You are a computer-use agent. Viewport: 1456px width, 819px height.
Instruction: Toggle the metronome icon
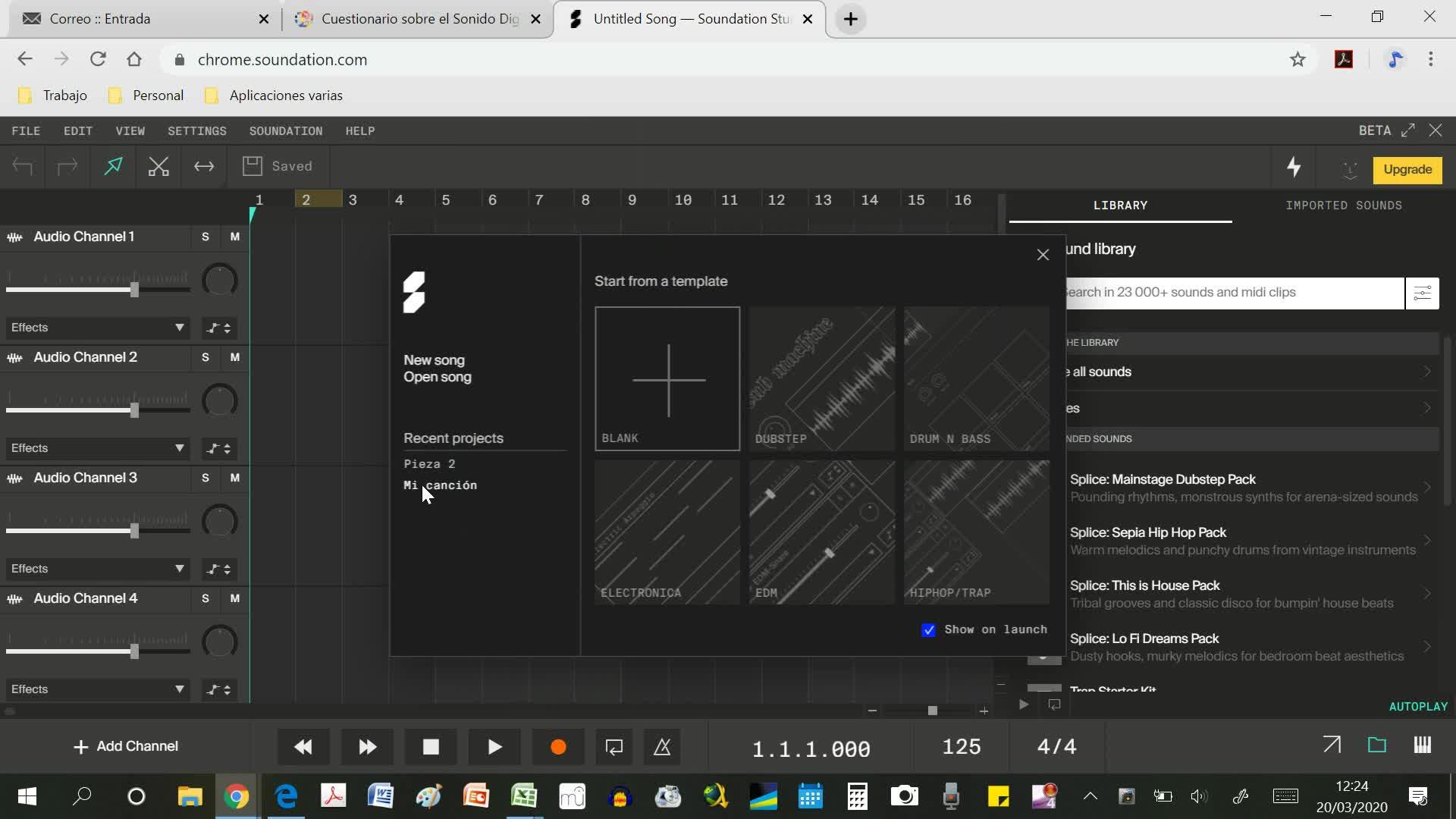click(x=662, y=747)
